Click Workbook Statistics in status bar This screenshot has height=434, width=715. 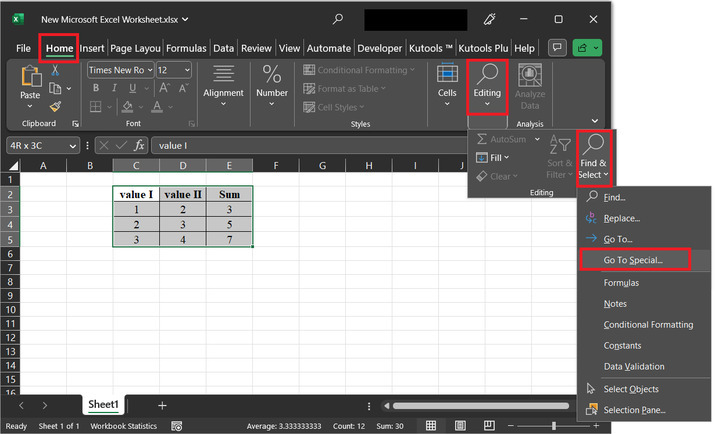pos(123,425)
